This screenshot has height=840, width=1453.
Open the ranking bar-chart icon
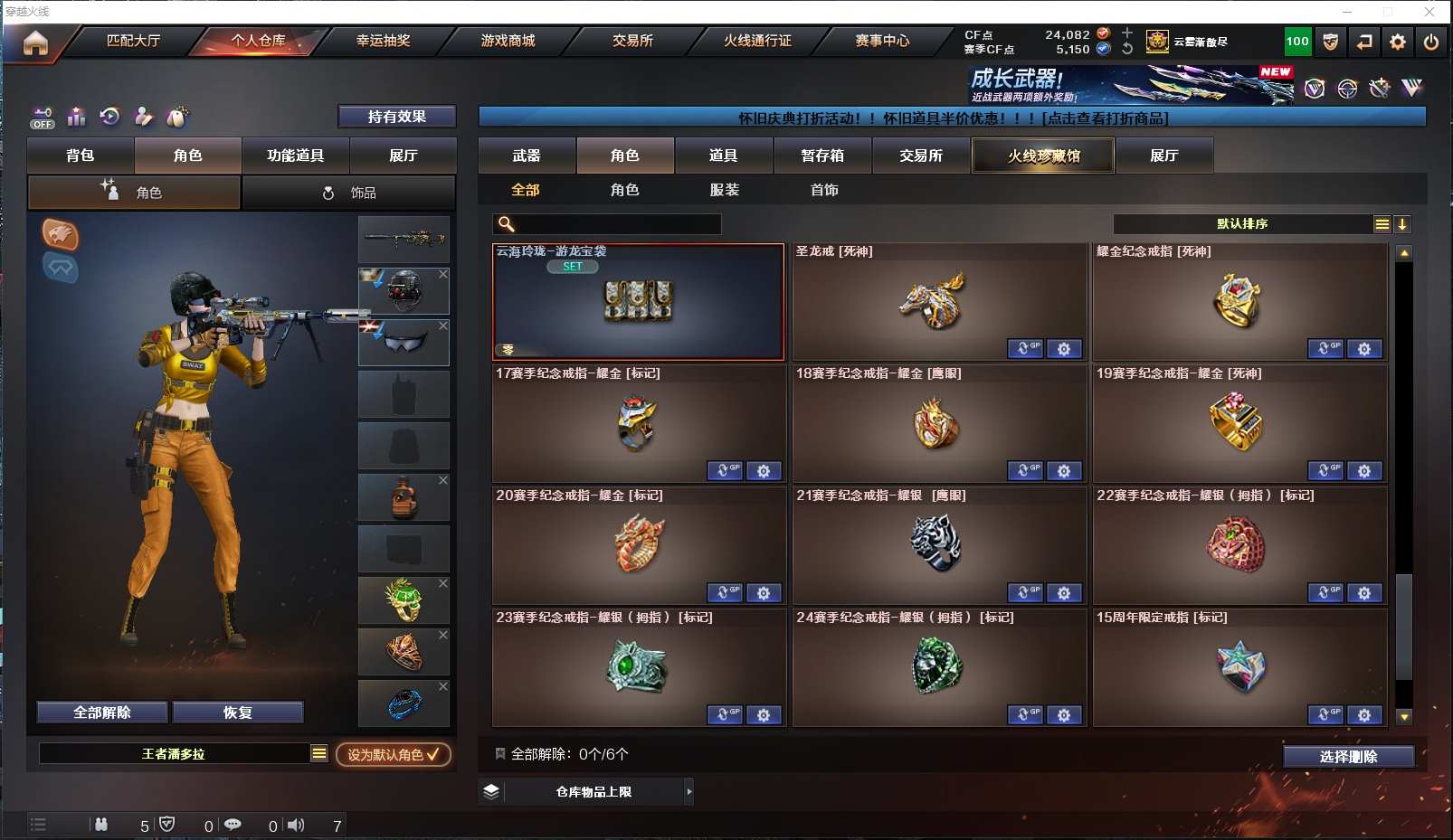coord(76,117)
